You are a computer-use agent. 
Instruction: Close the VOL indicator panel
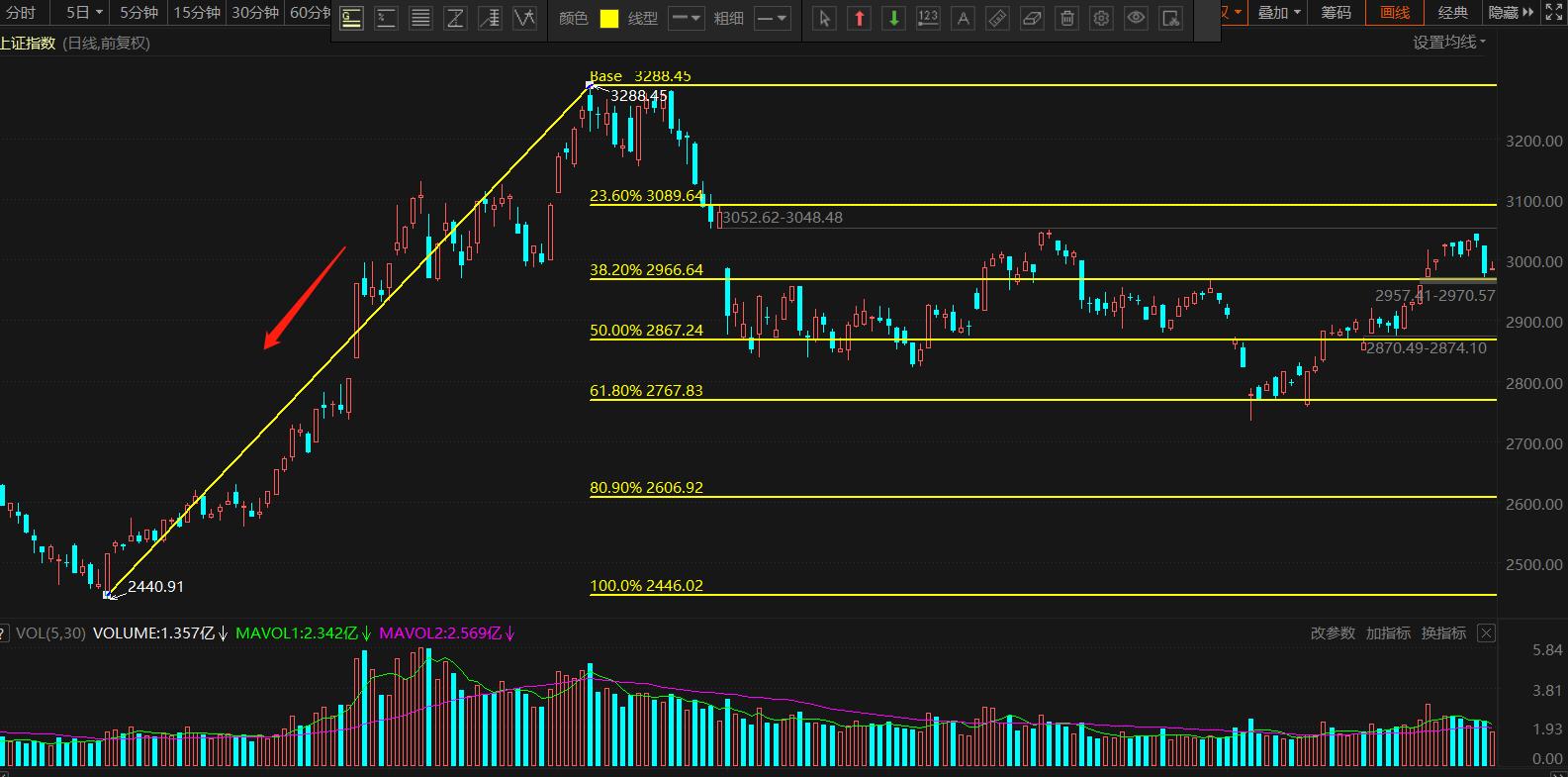(1486, 633)
